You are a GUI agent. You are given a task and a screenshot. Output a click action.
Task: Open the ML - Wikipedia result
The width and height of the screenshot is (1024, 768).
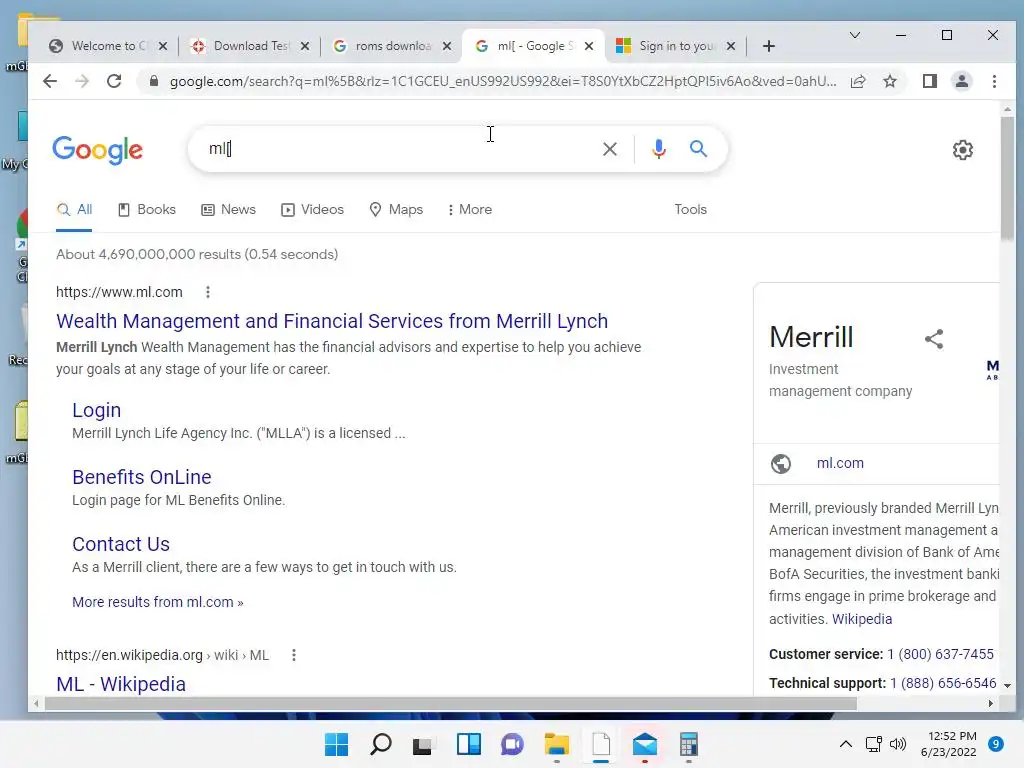121,684
